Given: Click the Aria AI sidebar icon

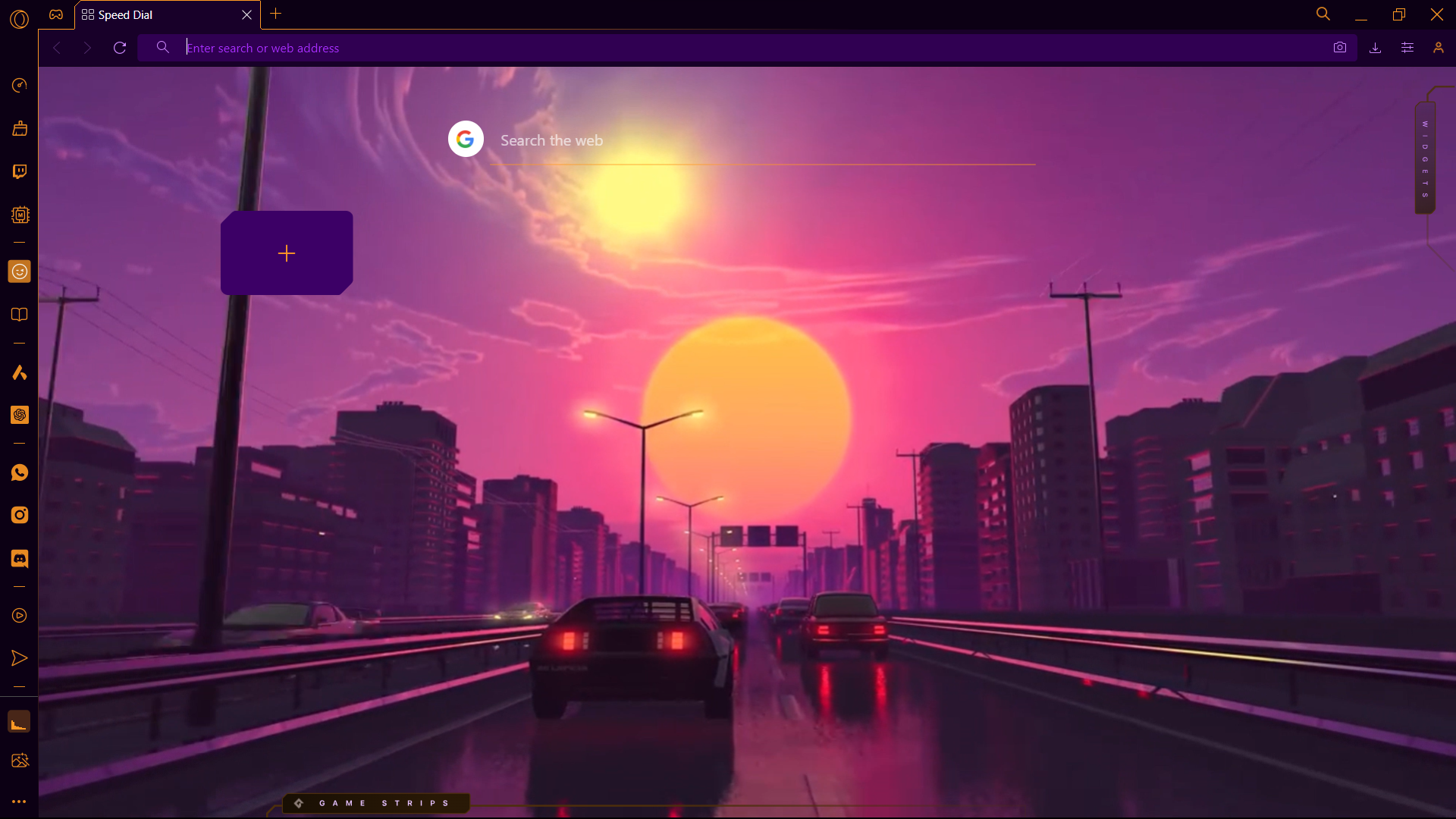Looking at the screenshot, I should point(20,372).
